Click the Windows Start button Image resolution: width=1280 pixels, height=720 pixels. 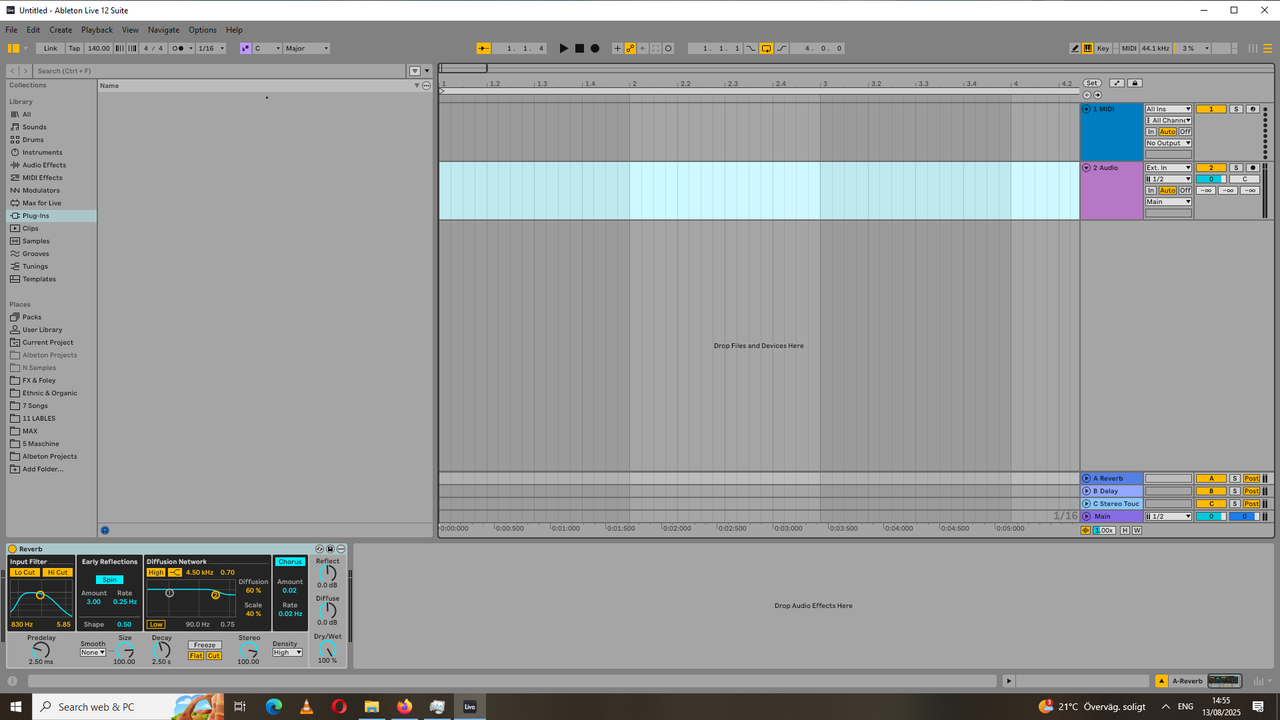pos(16,706)
